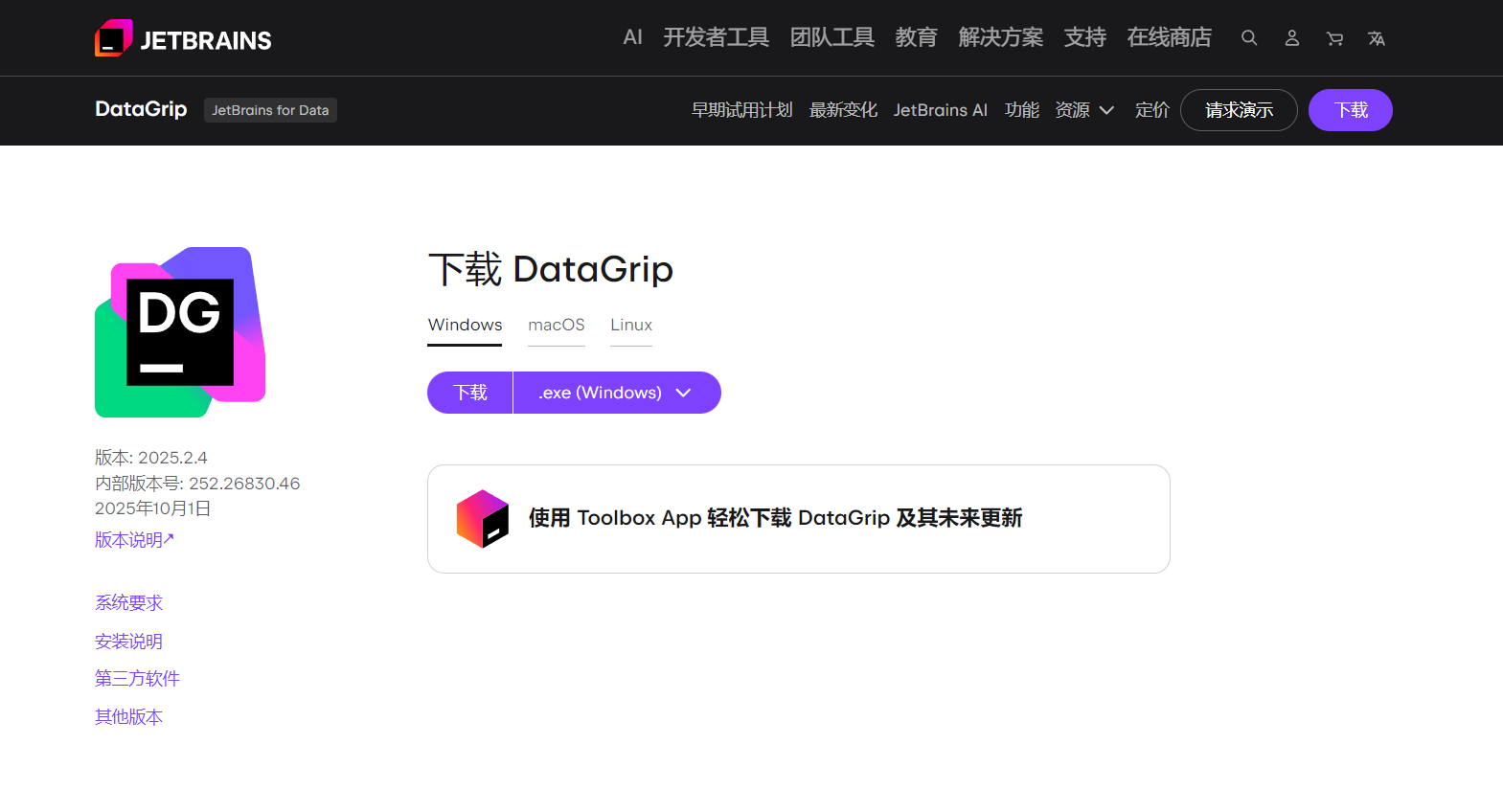Expand the .exe (Windows) installer dropdown
This screenshot has width=1503, height=812.
click(617, 393)
